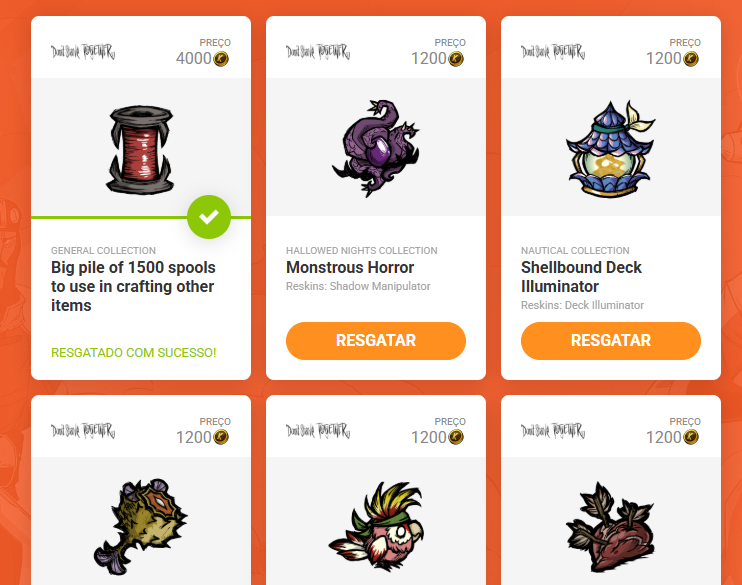Click the coin icon on Shellbound Deck Illuminator card

pos(691,59)
